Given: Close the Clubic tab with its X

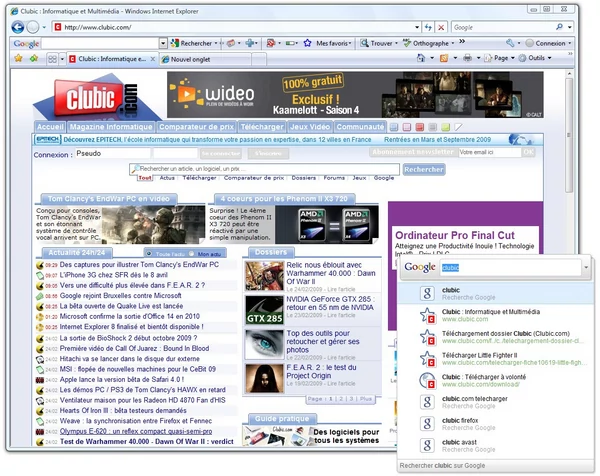Looking at the screenshot, I should click(x=153, y=59).
